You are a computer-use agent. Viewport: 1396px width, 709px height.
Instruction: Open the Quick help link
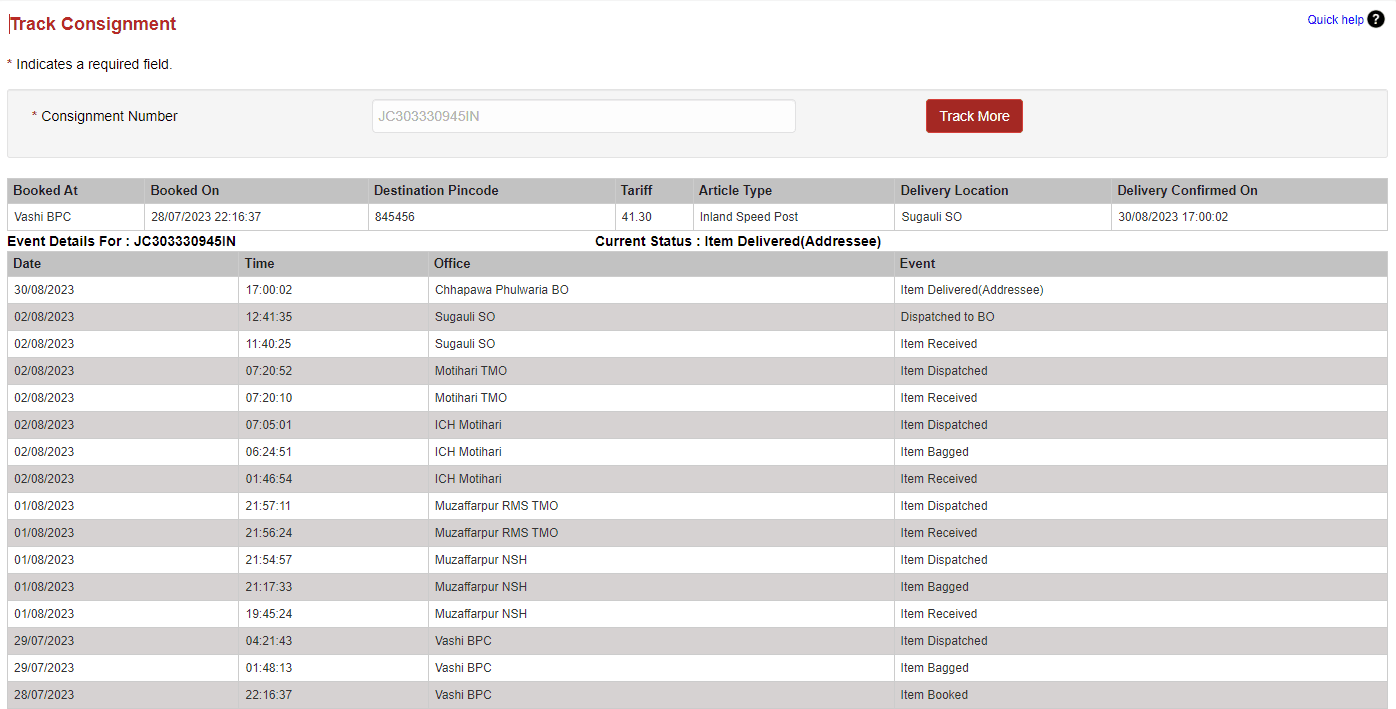pos(1335,20)
